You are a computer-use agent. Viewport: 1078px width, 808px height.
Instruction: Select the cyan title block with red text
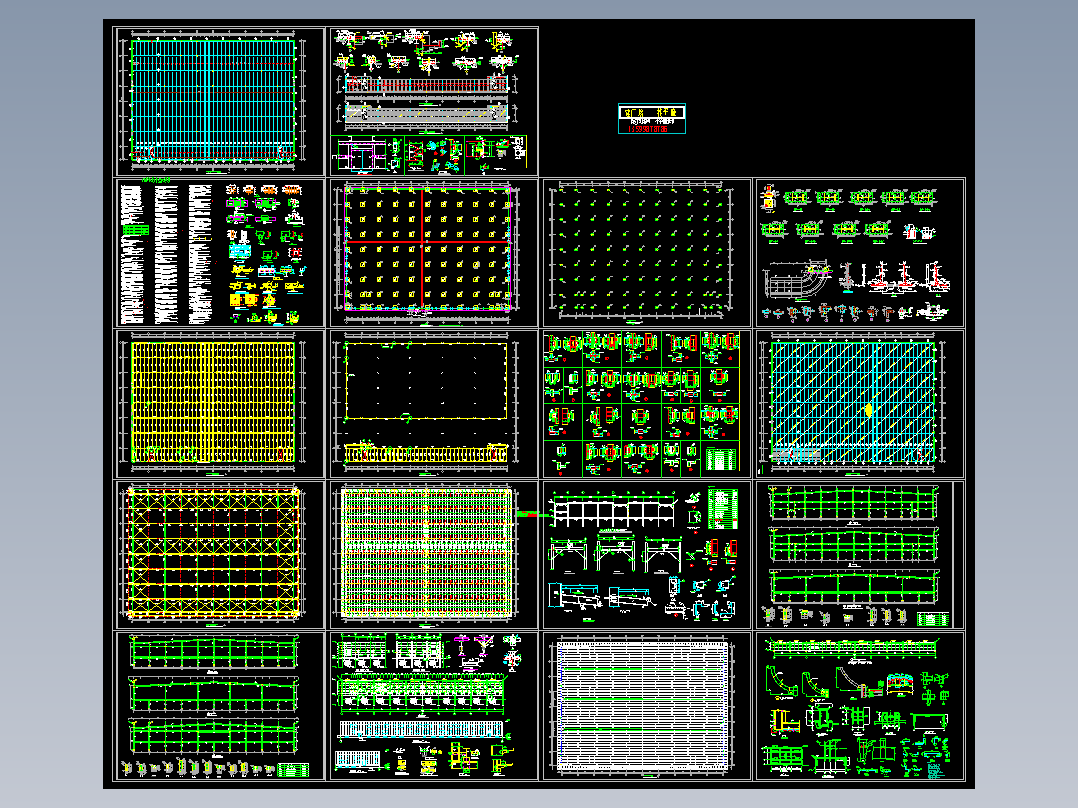click(652, 118)
